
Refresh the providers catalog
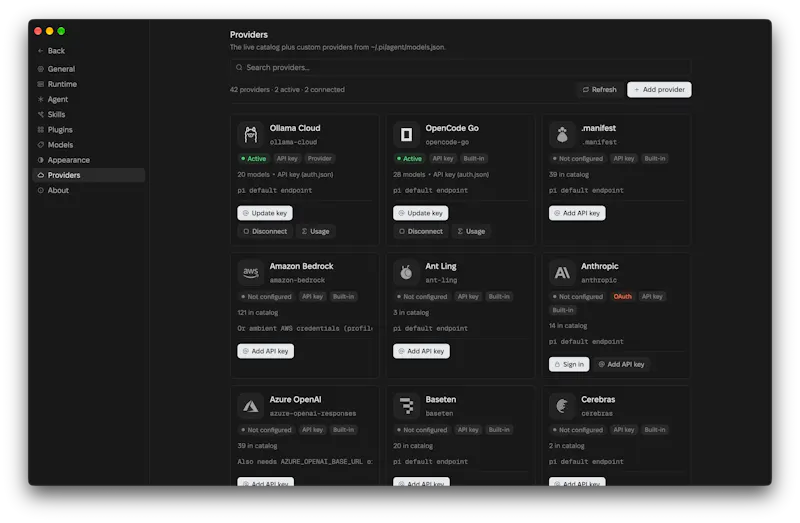point(600,89)
